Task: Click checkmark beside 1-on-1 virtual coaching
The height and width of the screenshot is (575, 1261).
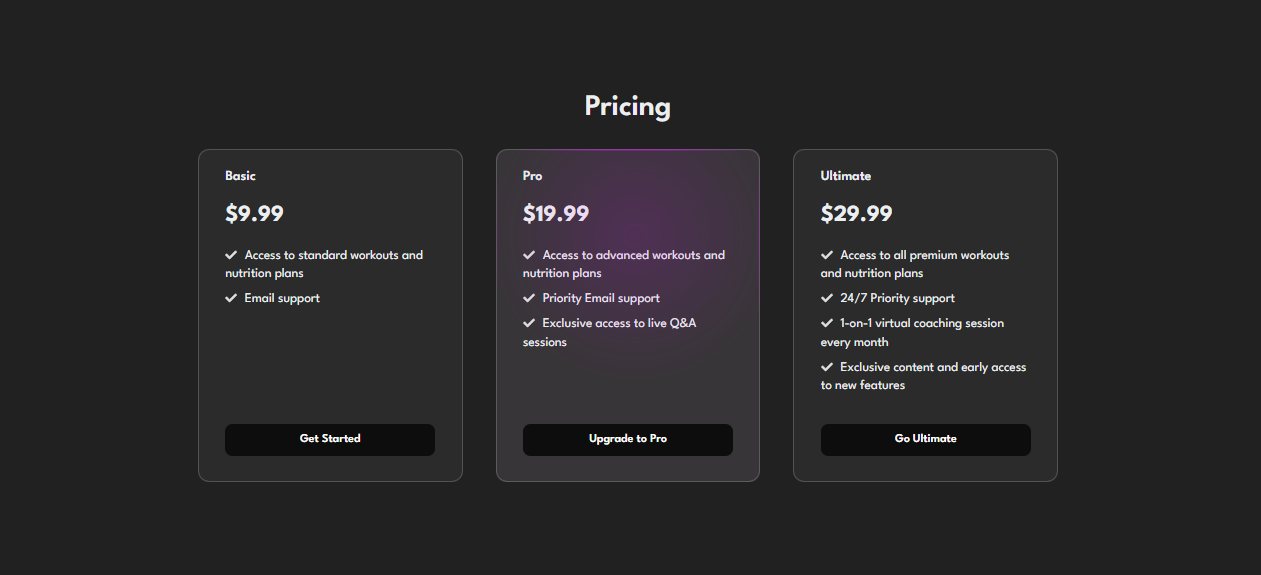Action: coord(827,323)
